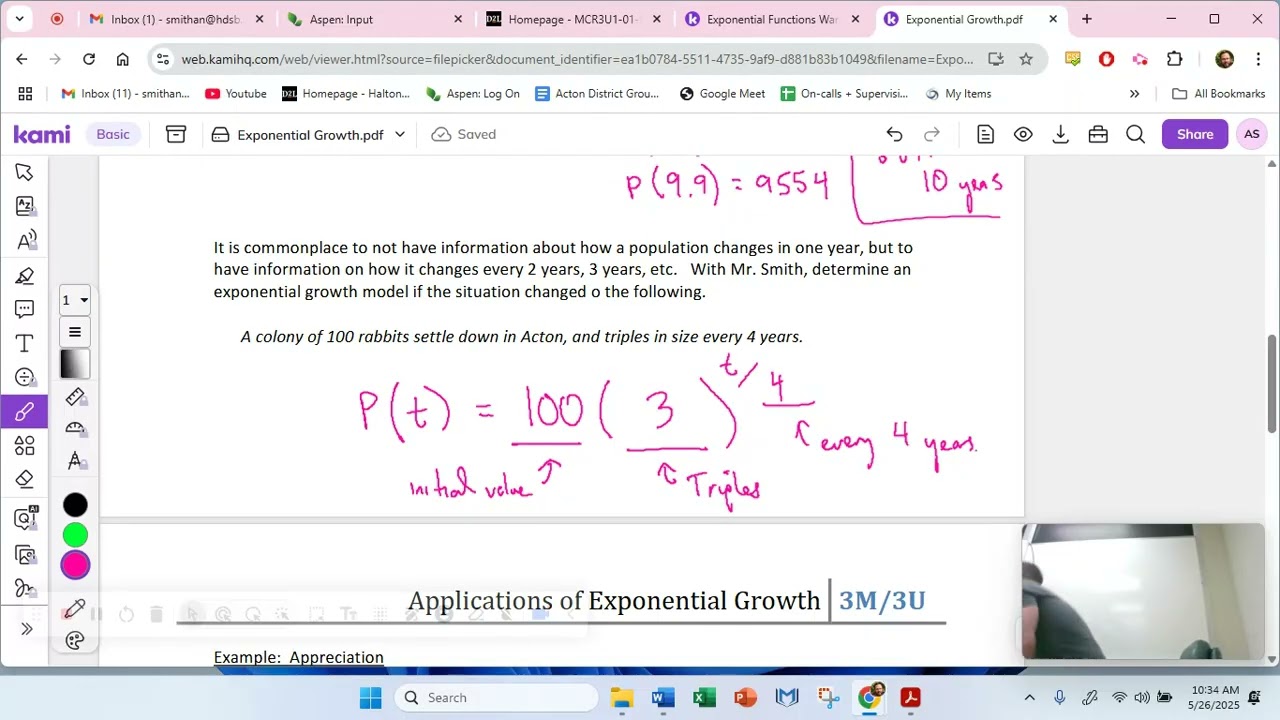The width and height of the screenshot is (1280, 720).
Task: Click the browser address bar
Action: click(577, 59)
